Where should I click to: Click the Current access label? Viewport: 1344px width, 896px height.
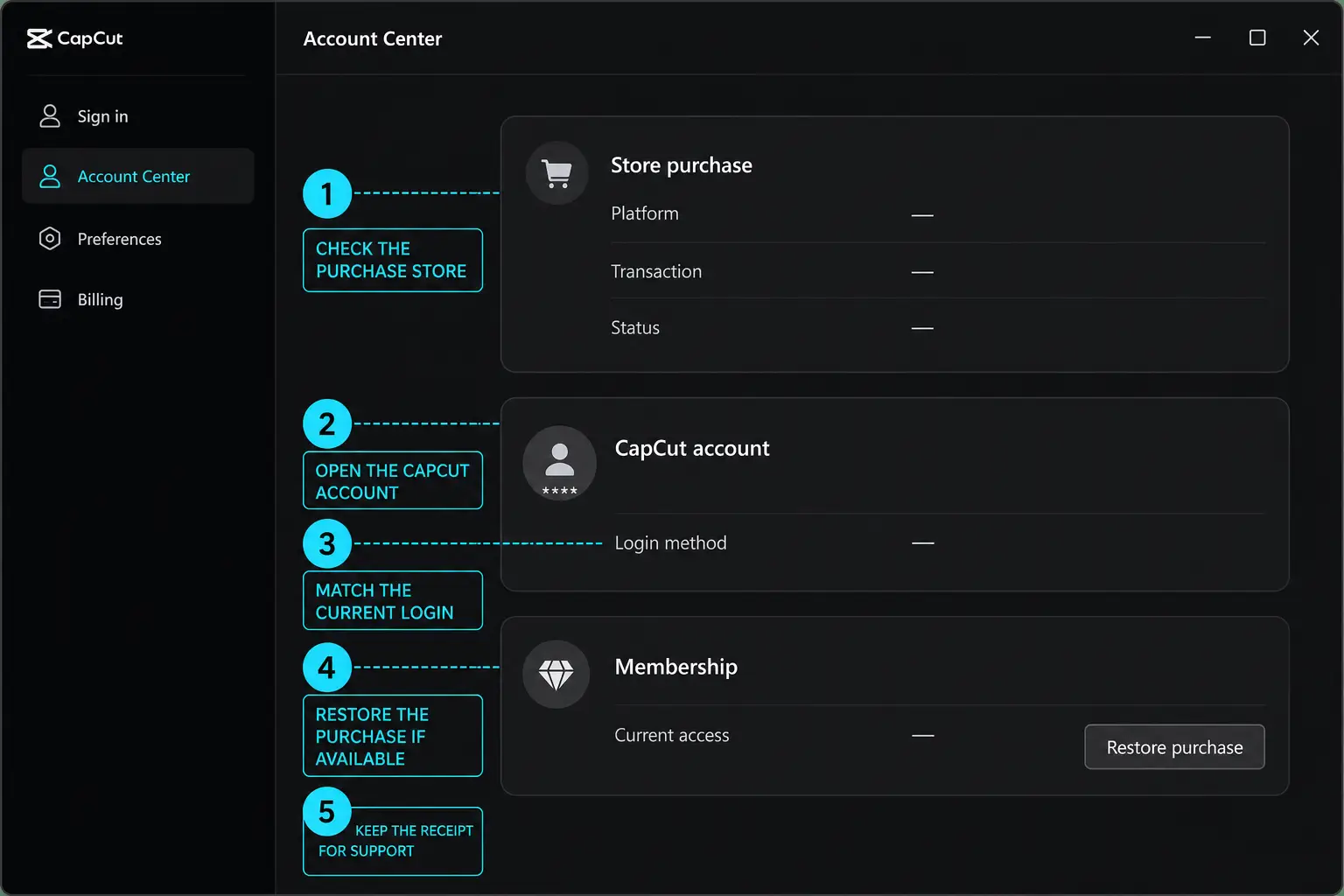672,735
